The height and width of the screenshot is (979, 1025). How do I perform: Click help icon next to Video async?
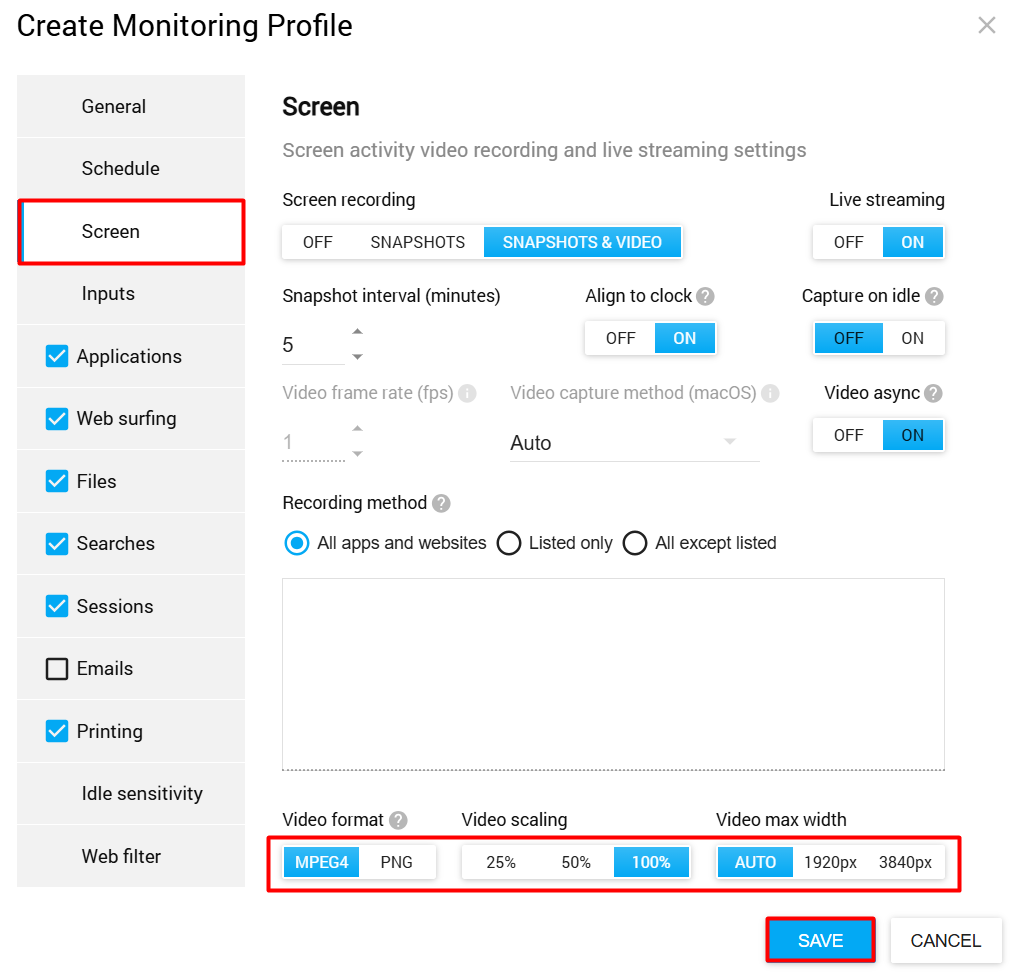(934, 394)
